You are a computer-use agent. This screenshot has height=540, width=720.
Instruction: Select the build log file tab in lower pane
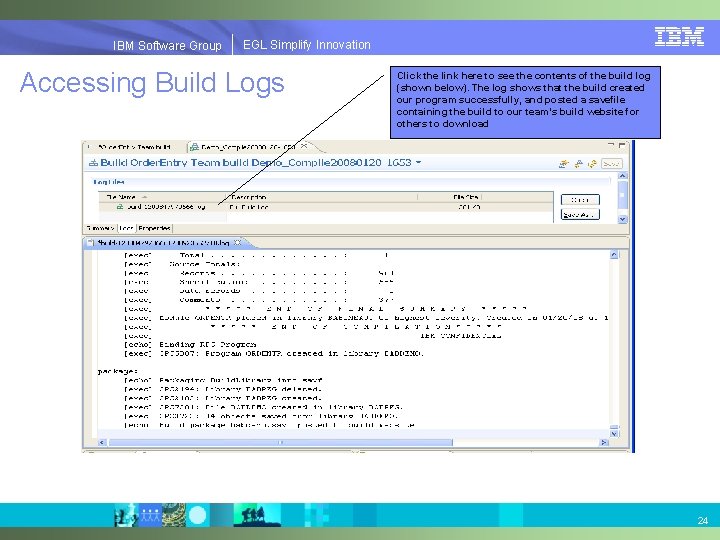click(163, 242)
